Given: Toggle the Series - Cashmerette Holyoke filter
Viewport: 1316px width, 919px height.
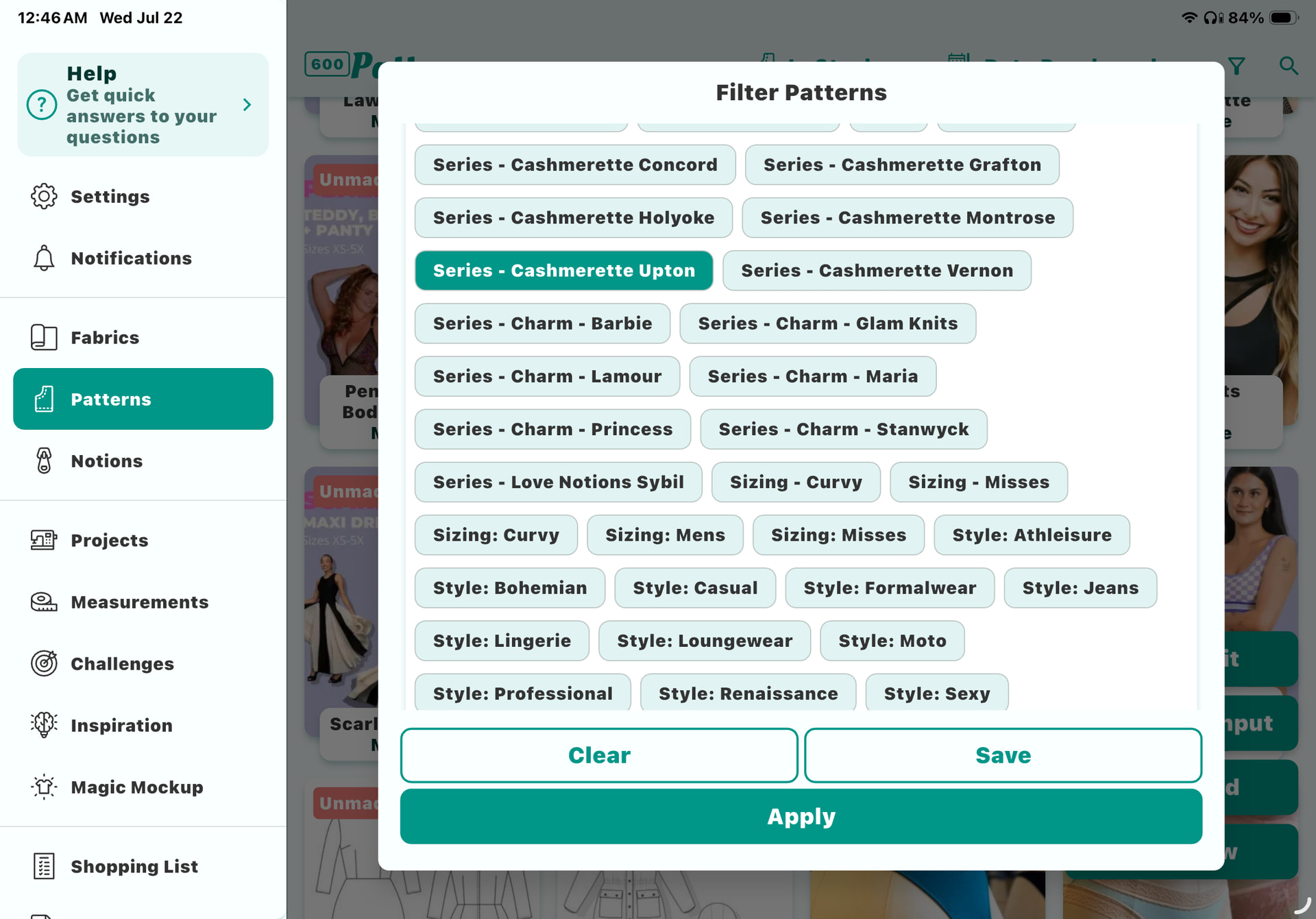Looking at the screenshot, I should (x=574, y=218).
